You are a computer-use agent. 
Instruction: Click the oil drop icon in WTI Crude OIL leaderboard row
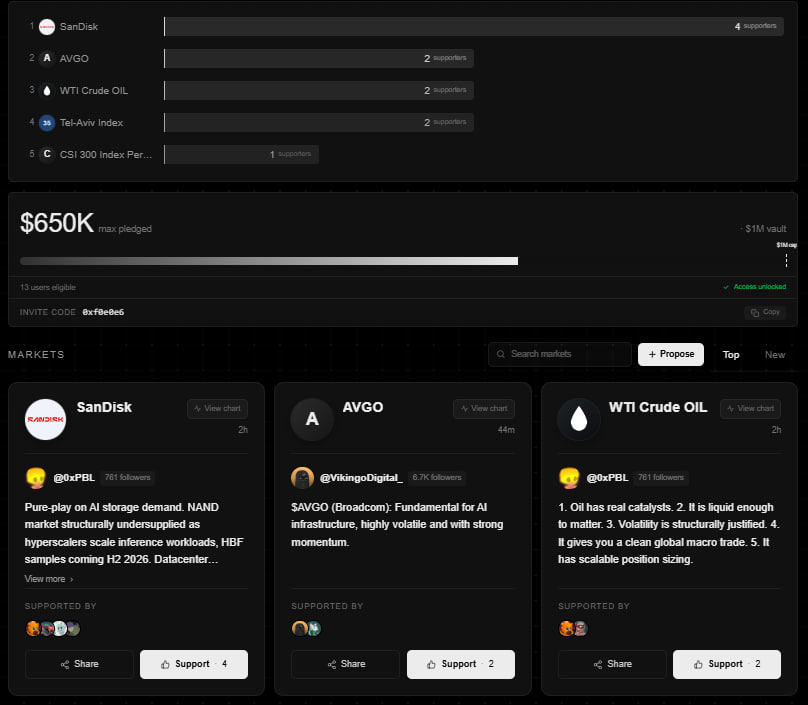point(47,91)
